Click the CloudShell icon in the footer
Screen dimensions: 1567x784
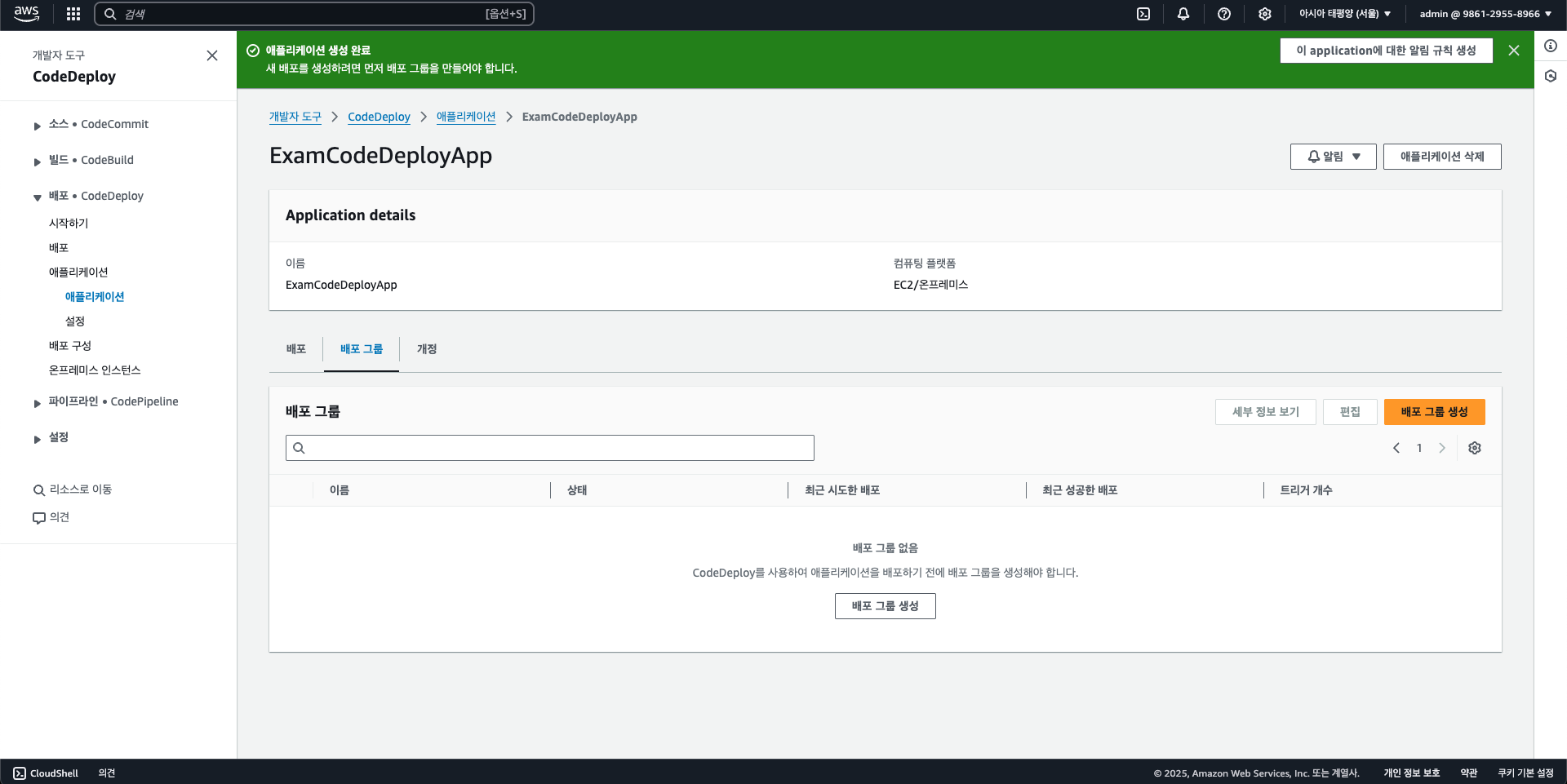pos(20,773)
